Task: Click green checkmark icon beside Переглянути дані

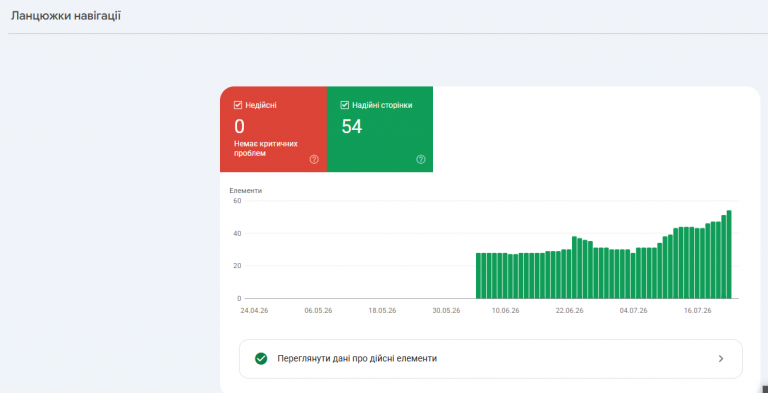Action: pyautogui.click(x=261, y=359)
